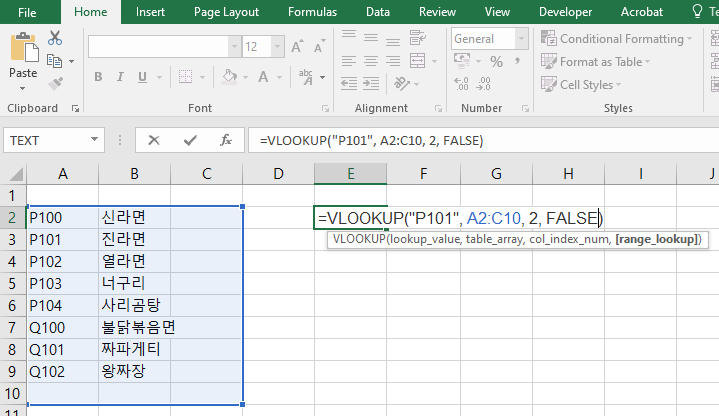Viewport: 719px width, 416px height.
Task: Click the Format Painter brush icon
Action: pyautogui.click(x=55, y=84)
